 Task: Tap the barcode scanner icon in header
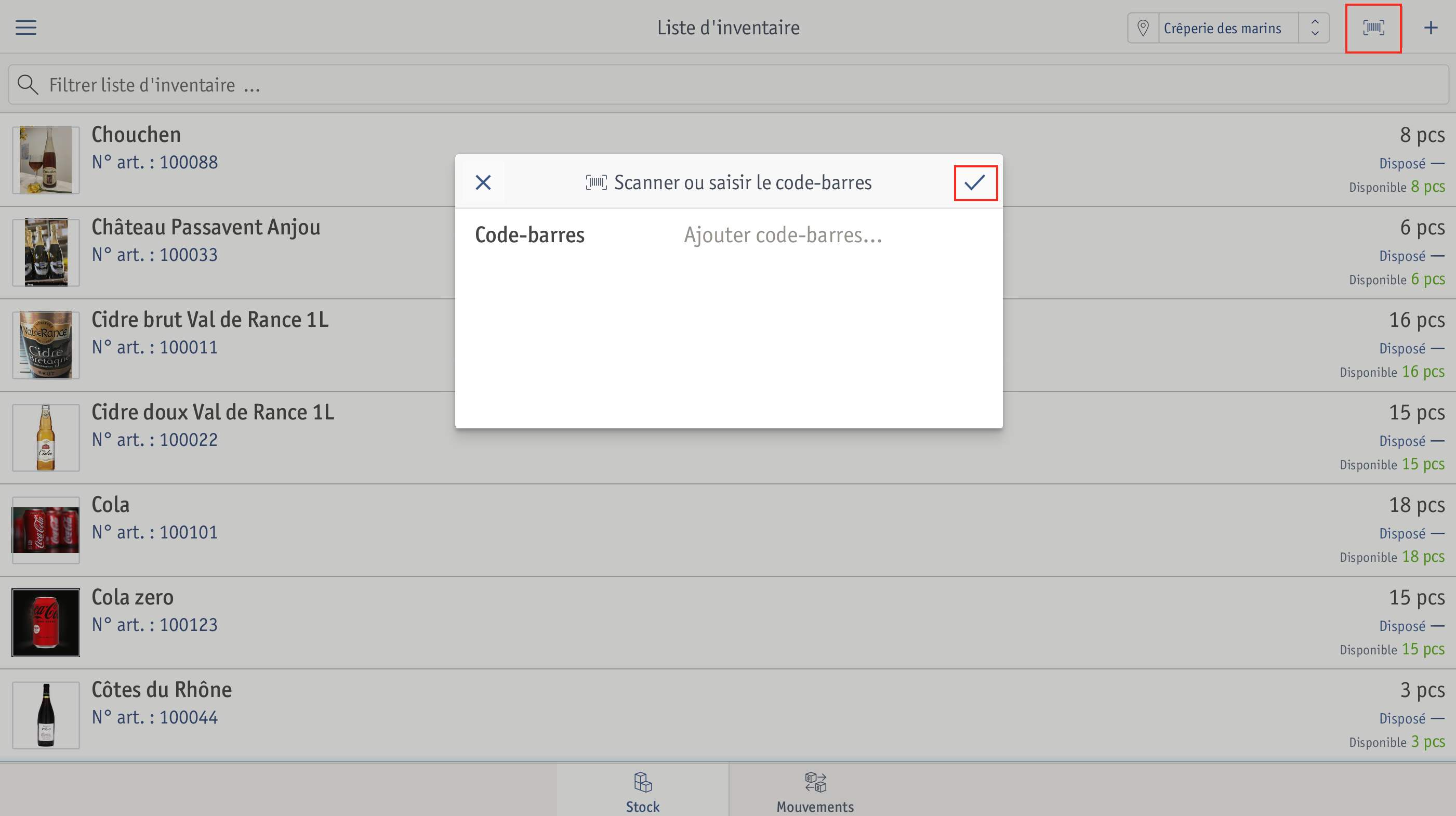(x=1373, y=28)
